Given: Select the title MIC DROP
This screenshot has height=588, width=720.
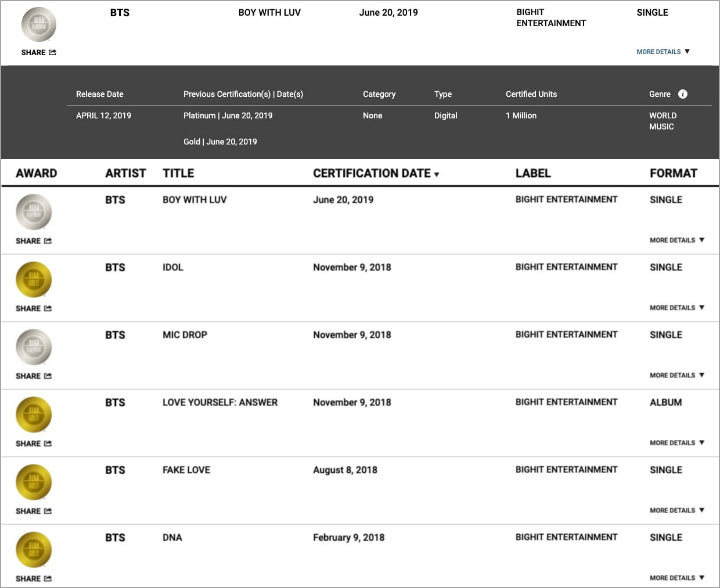Looking at the screenshot, I should (x=185, y=335).
